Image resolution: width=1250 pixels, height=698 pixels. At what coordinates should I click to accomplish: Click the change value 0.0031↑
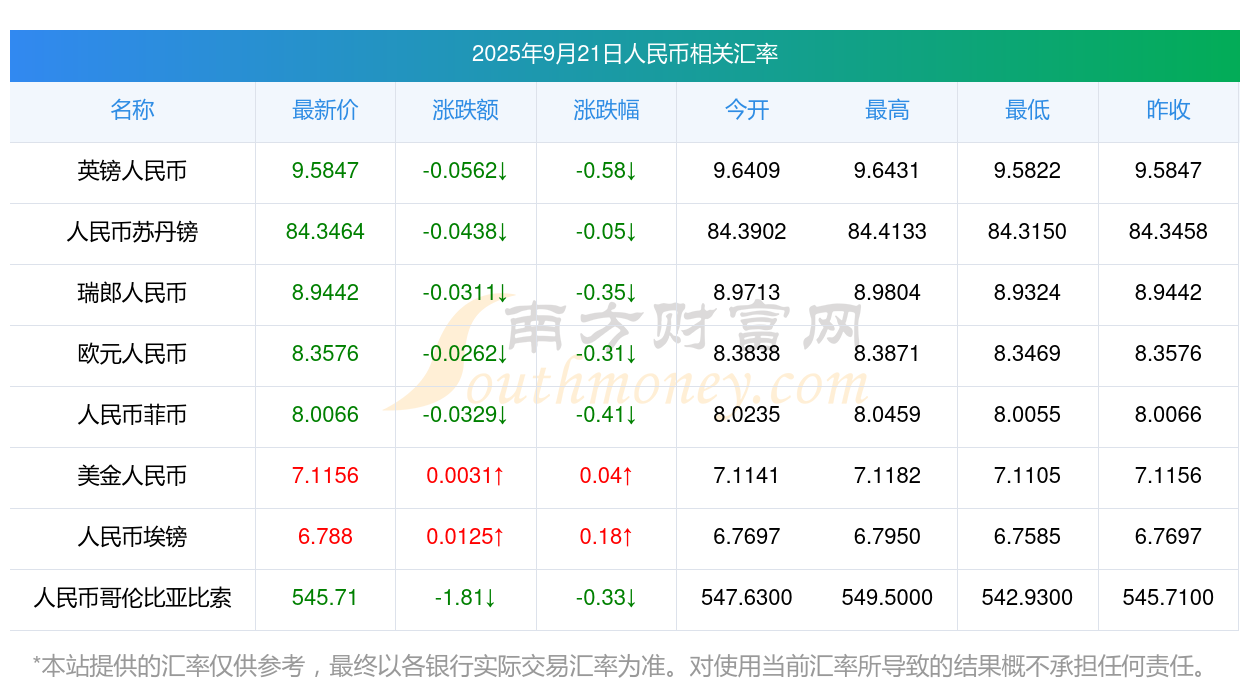pyautogui.click(x=465, y=476)
